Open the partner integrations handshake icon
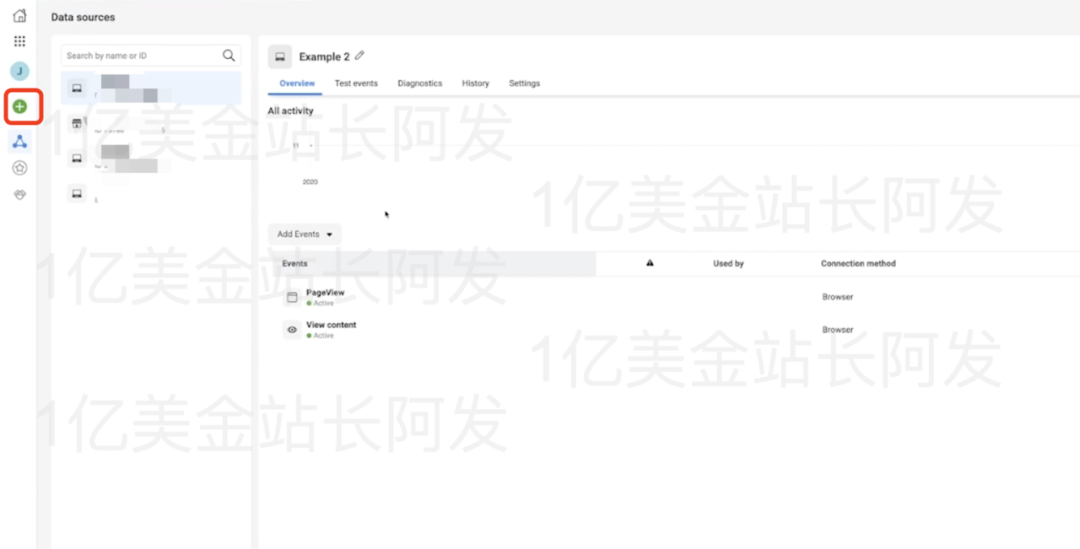The height and width of the screenshot is (549, 1080). click(20, 195)
